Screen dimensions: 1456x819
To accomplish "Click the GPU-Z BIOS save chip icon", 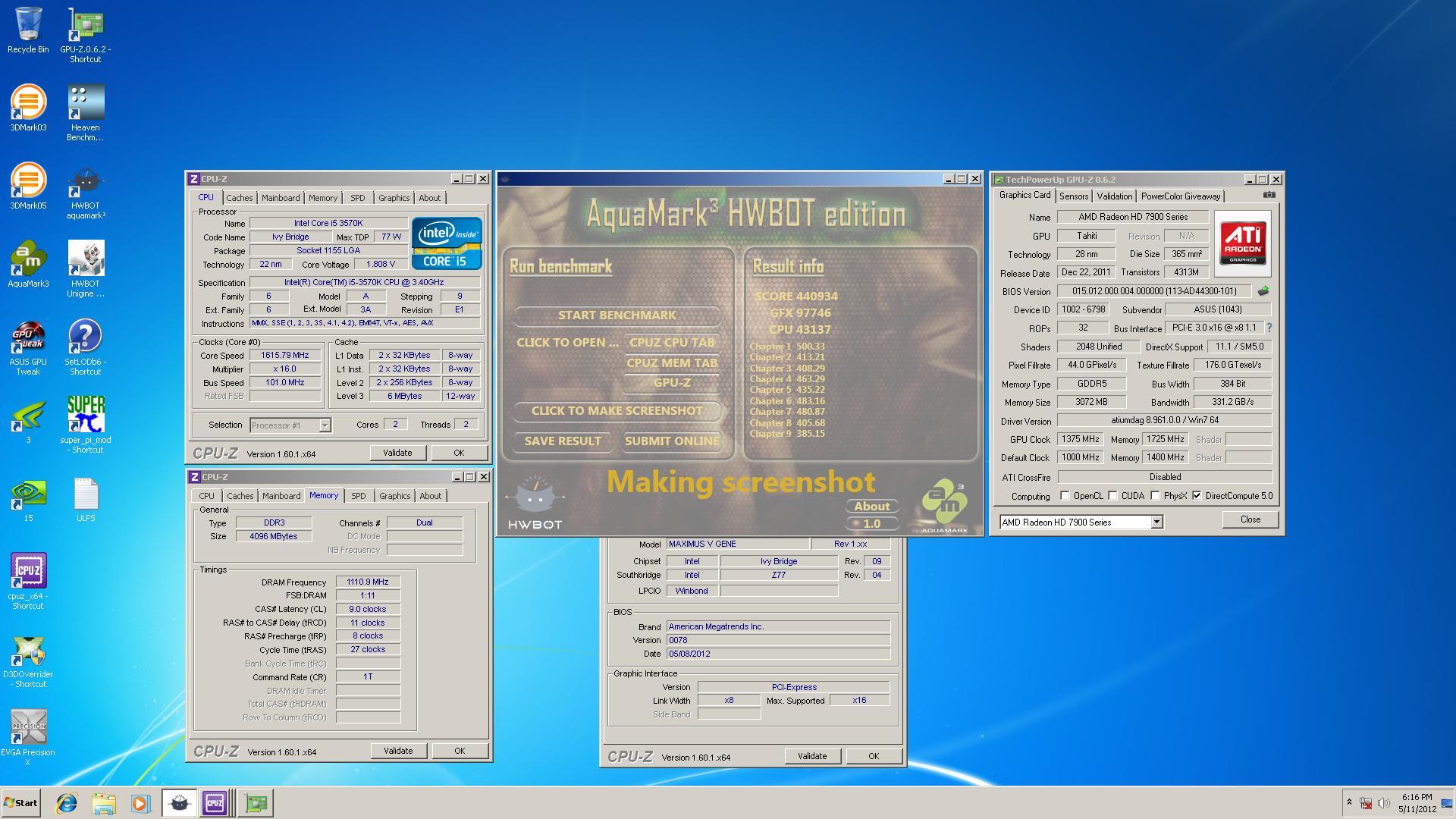I will pos(1263,291).
